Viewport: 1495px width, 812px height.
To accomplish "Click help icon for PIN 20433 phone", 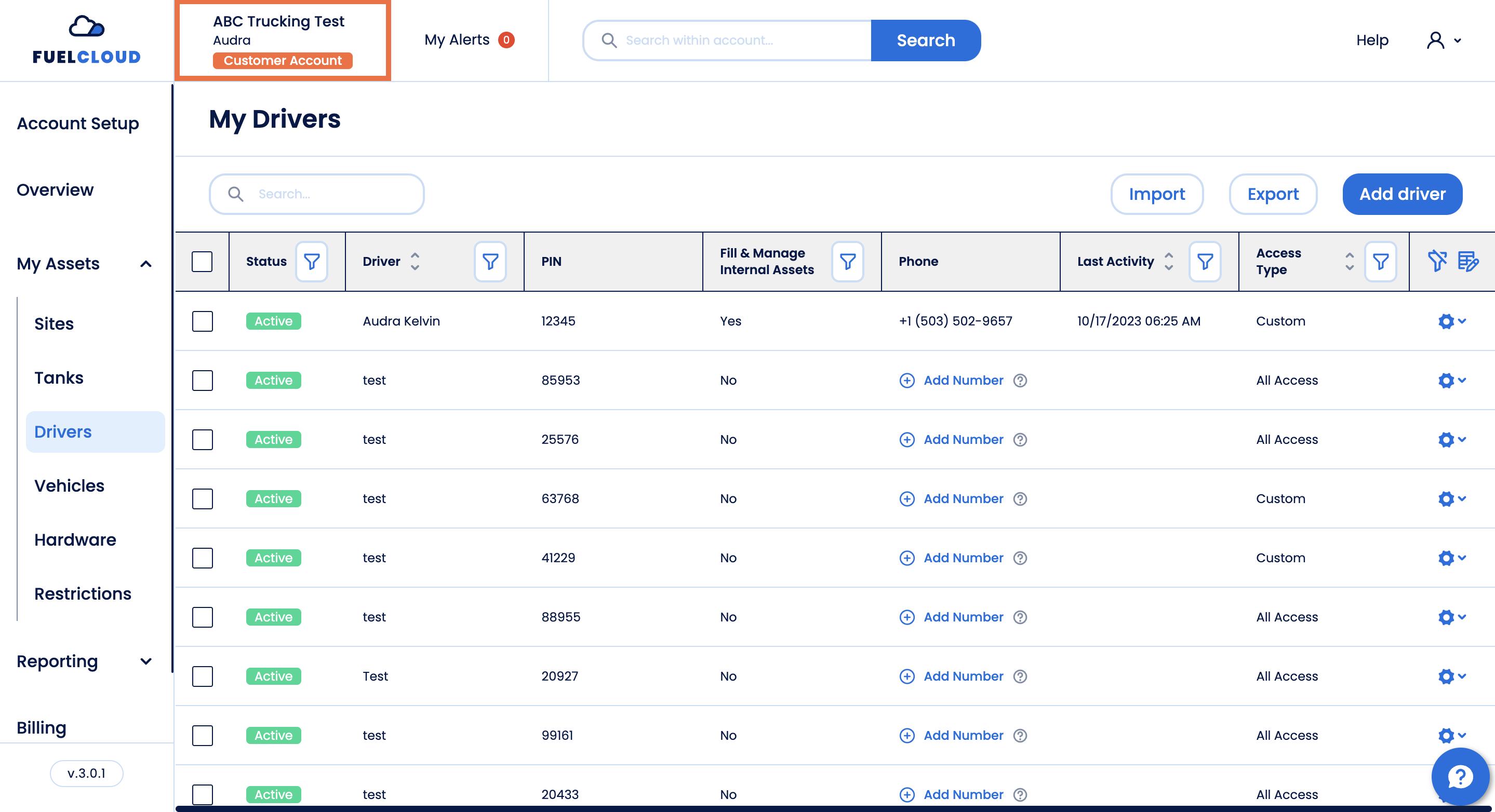I will [1020, 794].
